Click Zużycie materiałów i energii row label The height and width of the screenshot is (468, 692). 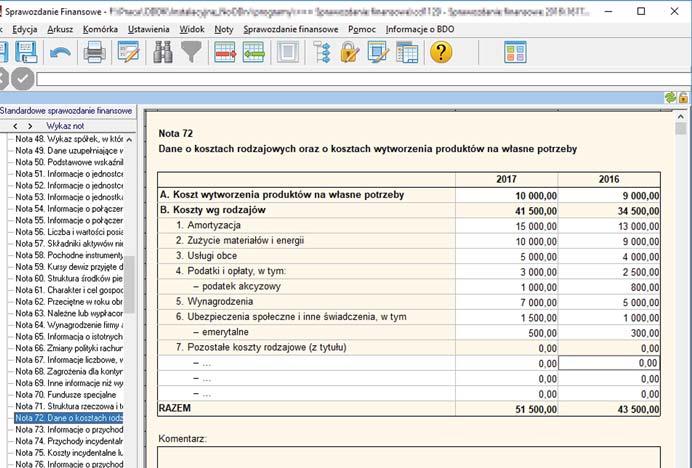tap(240, 241)
